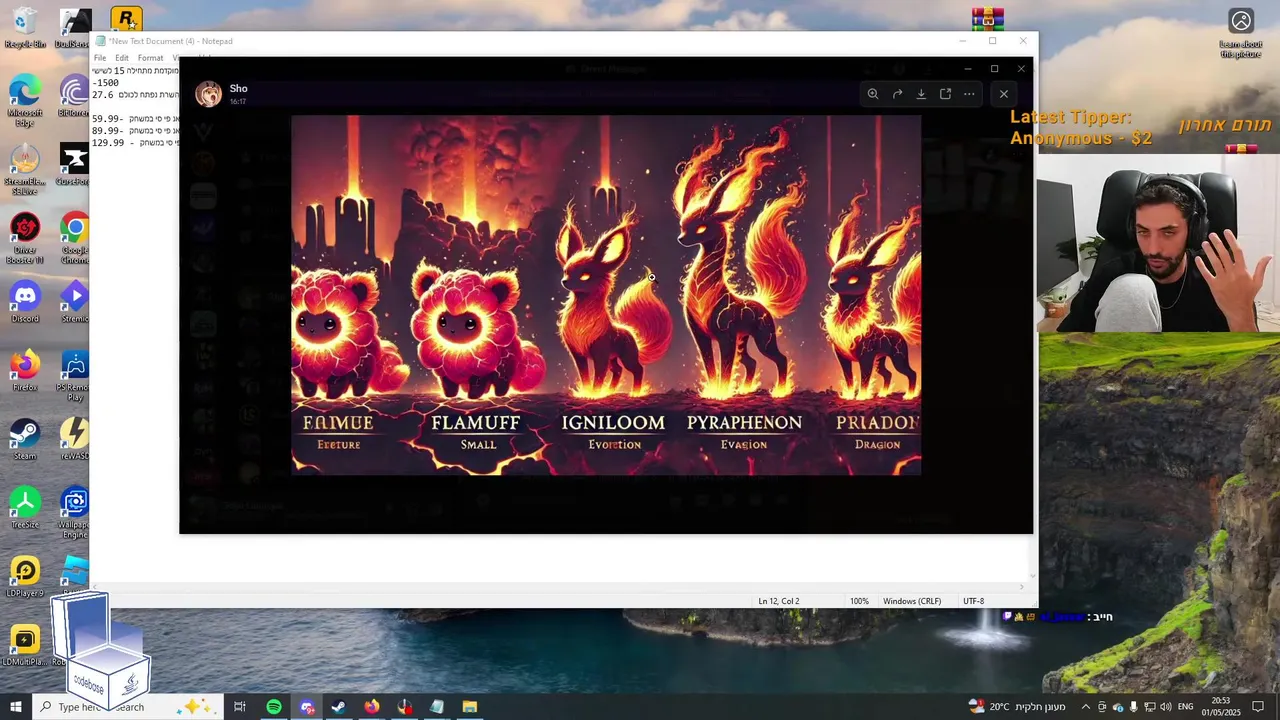The height and width of the screenshot is (720, 1280).
Task: Zoom in on the image in viewer toolbar
Action: (x=873, y=94)
